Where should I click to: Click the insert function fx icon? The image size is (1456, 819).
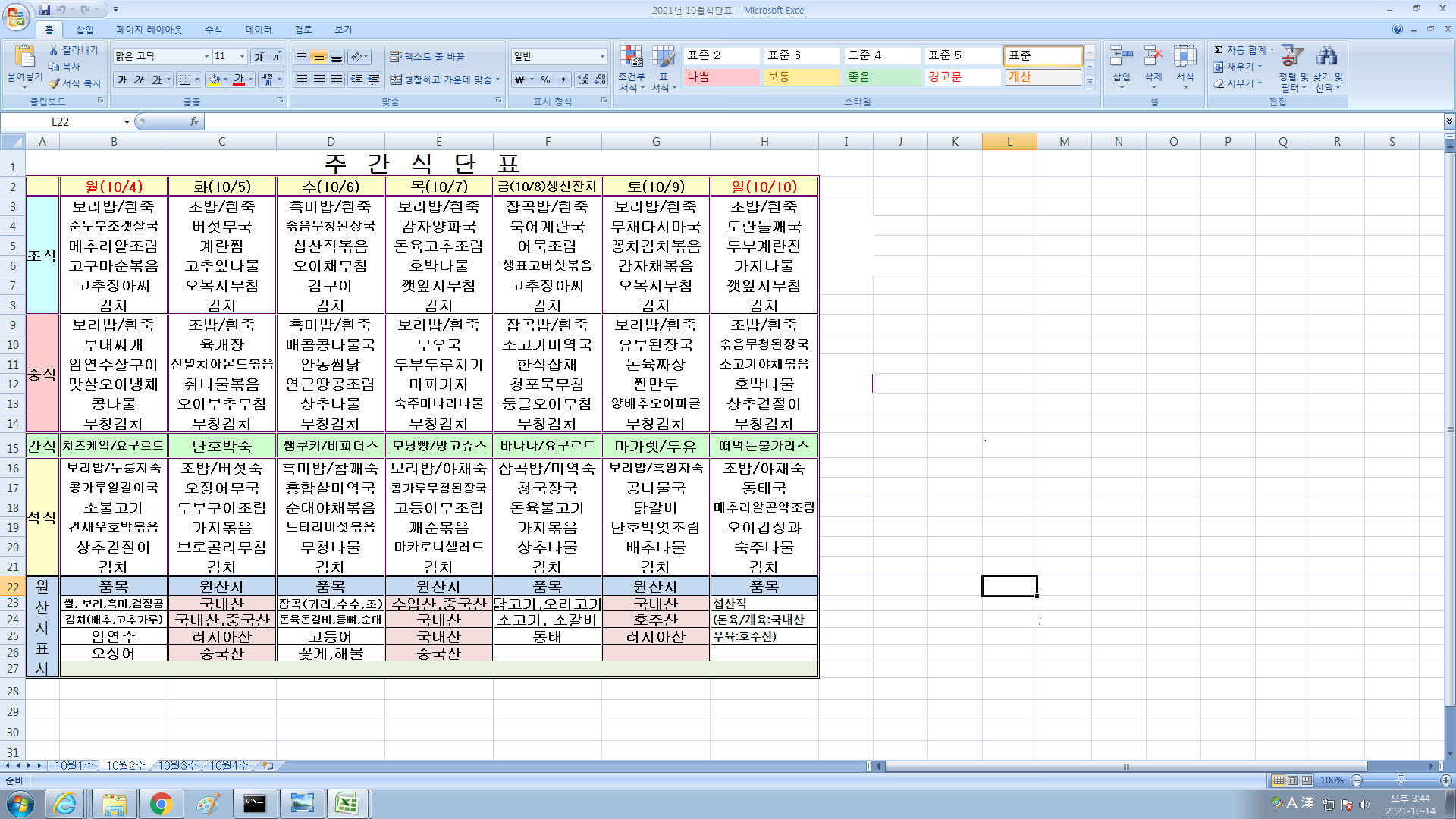(194, 121)
